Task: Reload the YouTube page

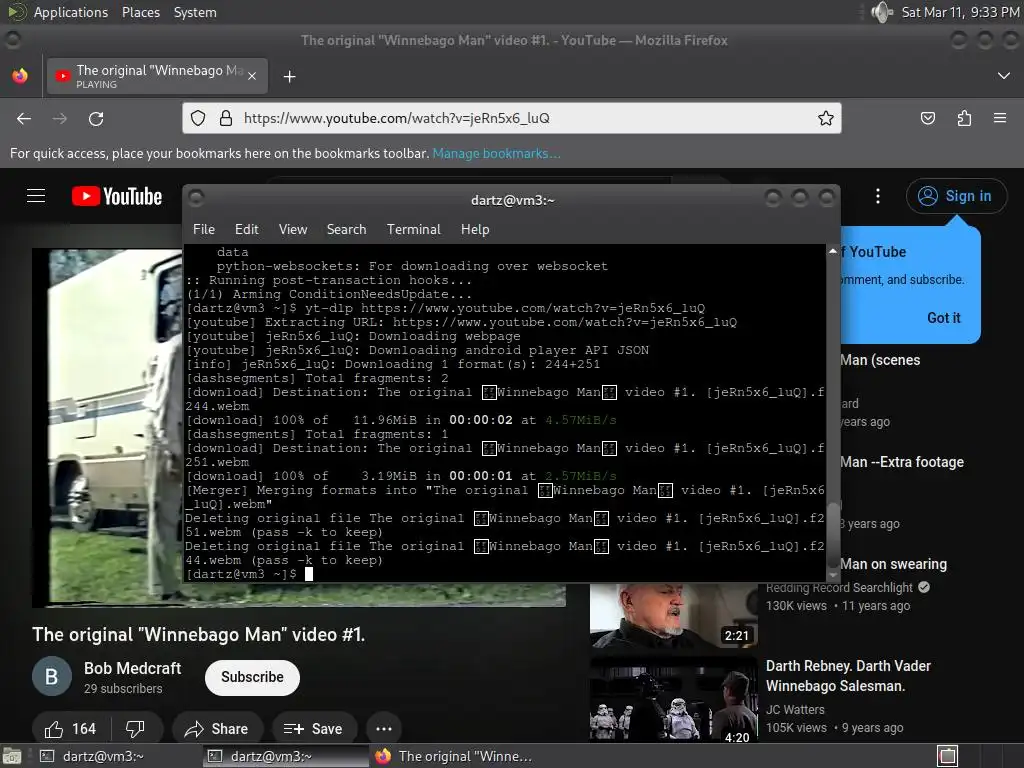Action: point(96,118)
